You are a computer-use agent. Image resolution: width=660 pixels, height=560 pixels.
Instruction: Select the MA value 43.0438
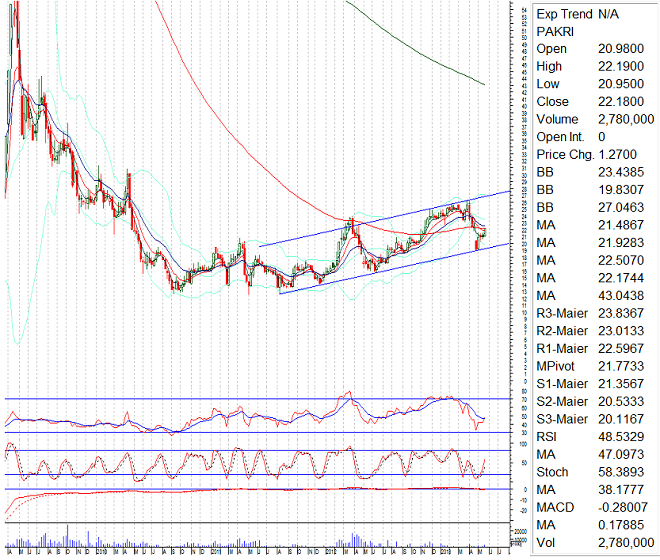(619, 296)
